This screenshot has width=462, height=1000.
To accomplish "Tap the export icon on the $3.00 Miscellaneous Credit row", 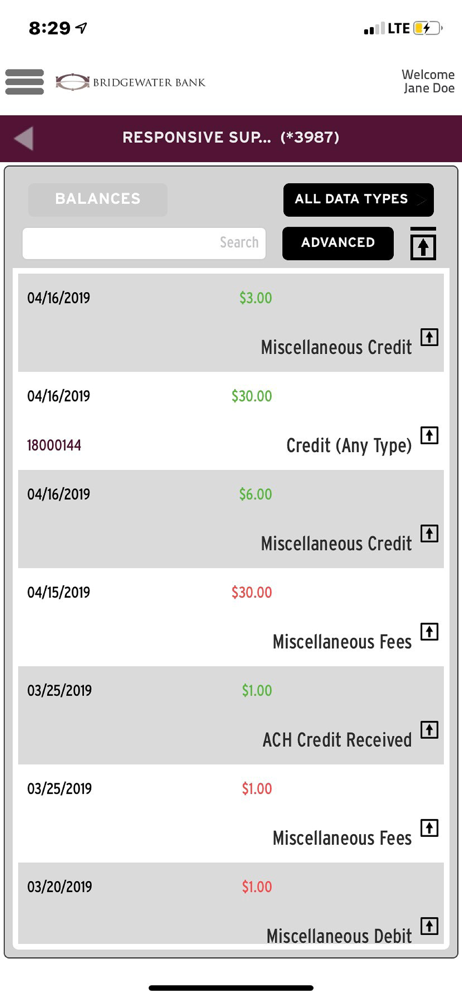I will 430,337.
